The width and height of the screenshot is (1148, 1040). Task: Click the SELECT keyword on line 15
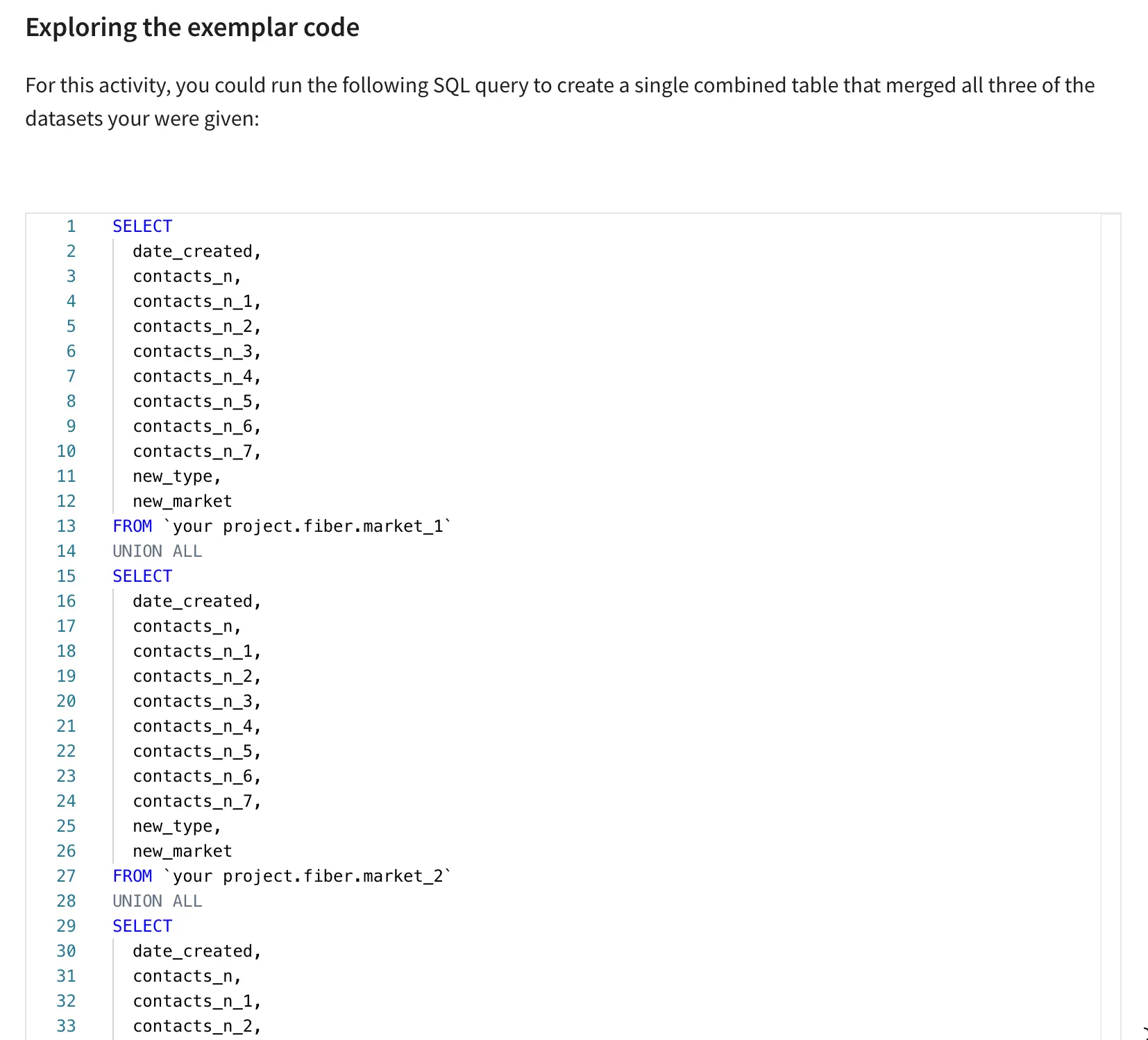pos(142,576)
